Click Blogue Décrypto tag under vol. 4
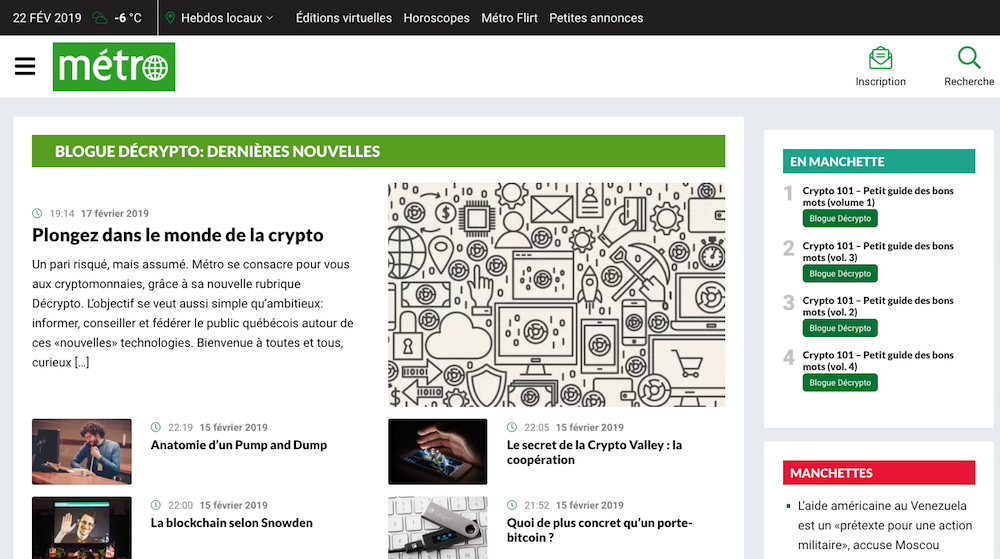Viewport: 1000px width, 559px height. click(x=840, y=383)
